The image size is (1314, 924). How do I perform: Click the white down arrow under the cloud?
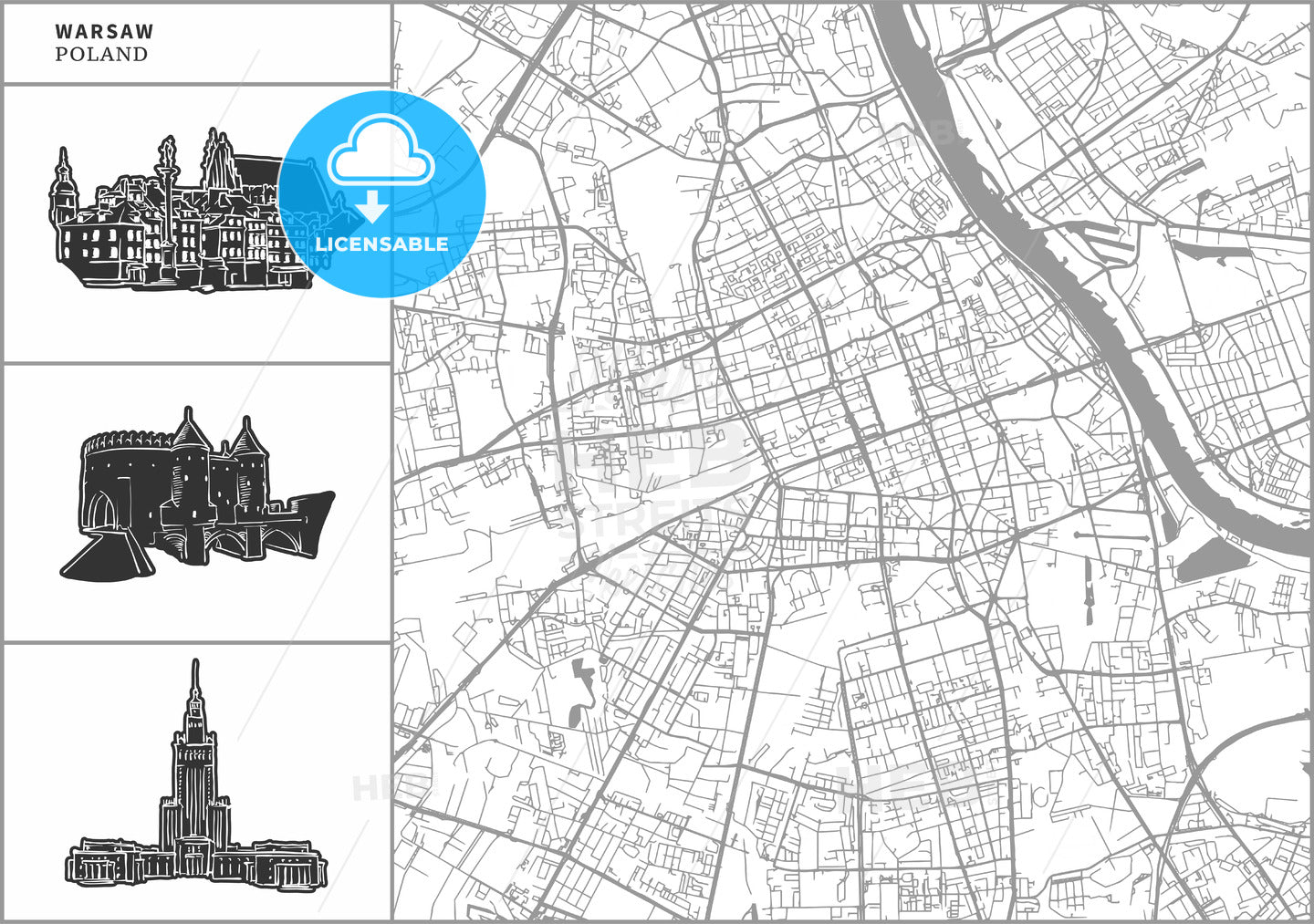point(372,209)
